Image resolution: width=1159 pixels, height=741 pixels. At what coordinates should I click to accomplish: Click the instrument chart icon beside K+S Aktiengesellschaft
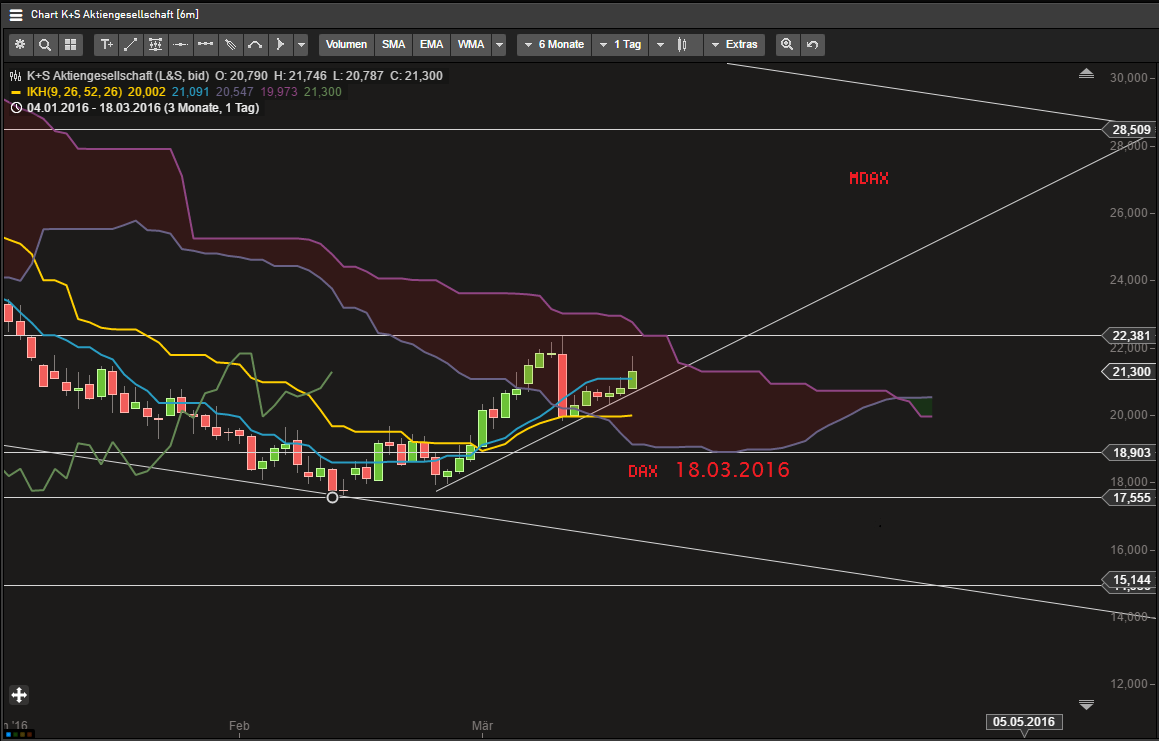16,75
